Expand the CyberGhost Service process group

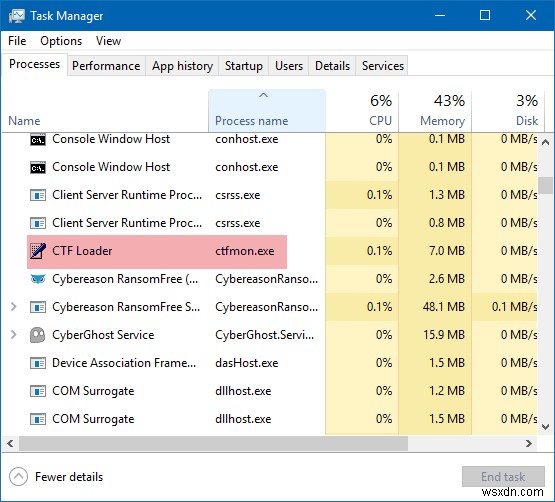click(13, 335)
